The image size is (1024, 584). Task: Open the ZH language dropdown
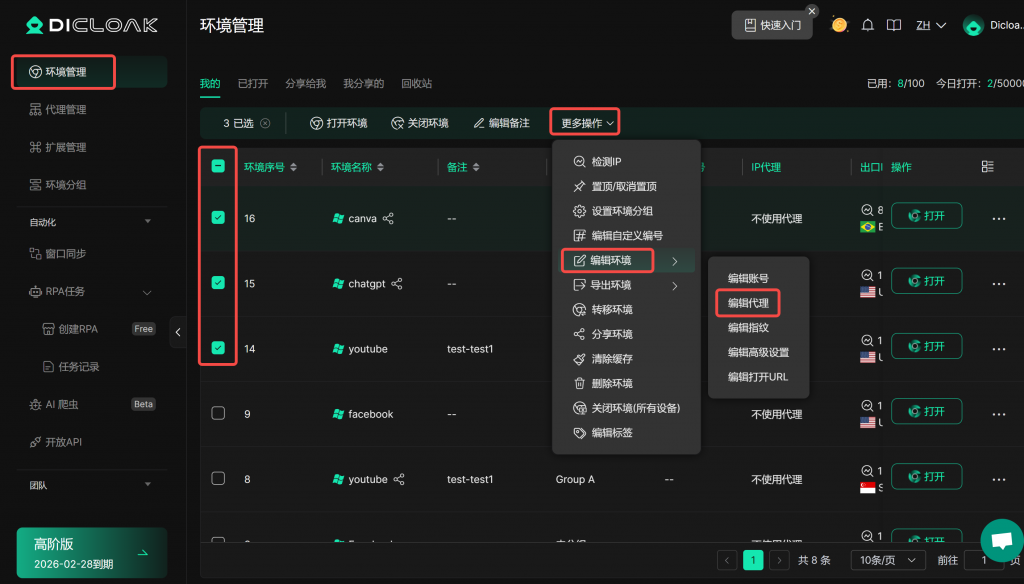[931, 25]
